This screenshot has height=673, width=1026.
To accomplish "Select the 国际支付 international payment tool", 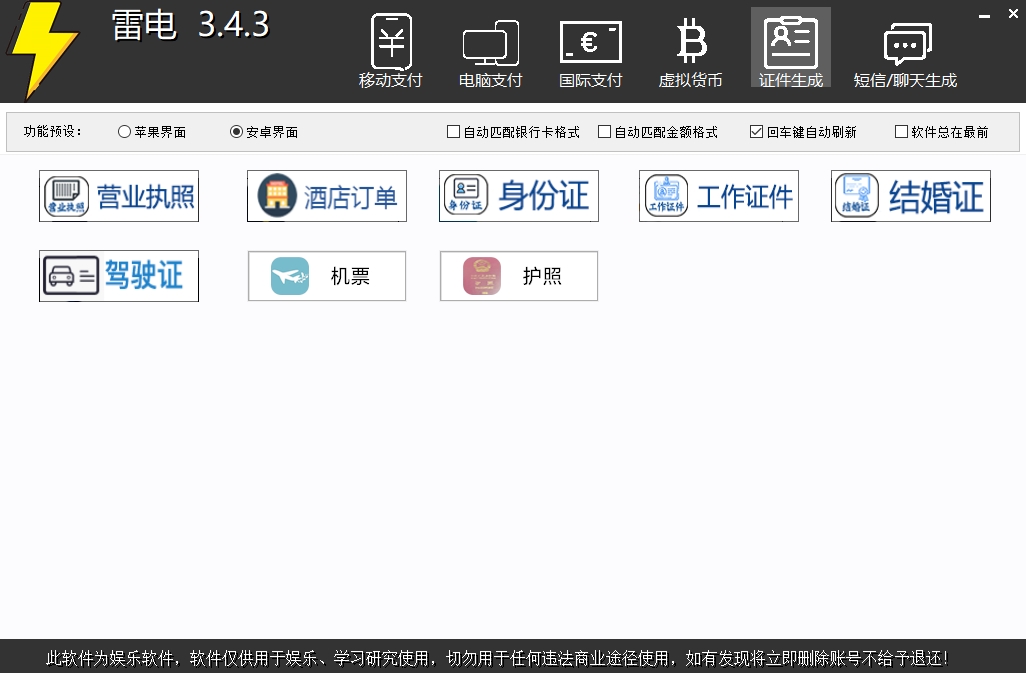I will pyautogui.click(x=590, y=47).
